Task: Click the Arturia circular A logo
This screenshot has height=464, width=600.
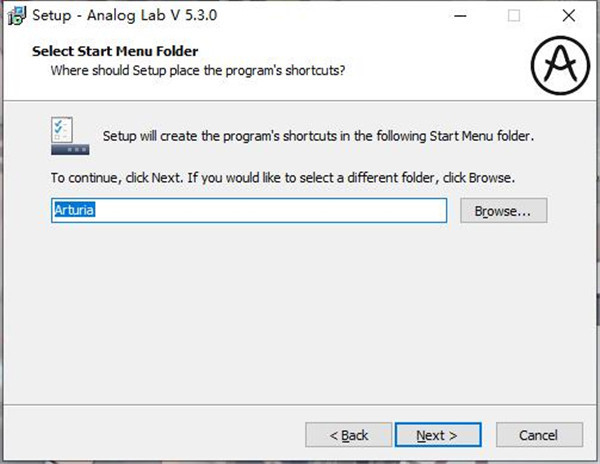Action: click(x=560, y=65)
